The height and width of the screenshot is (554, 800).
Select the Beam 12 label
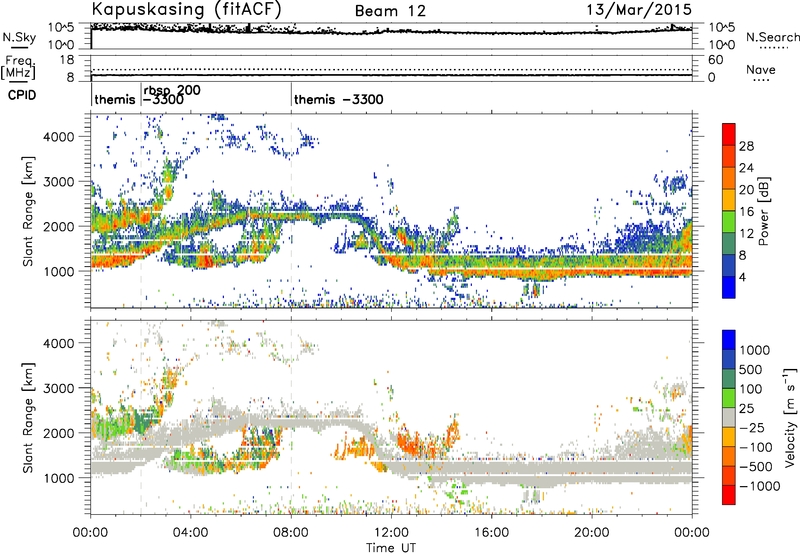[x=390, y=11]
